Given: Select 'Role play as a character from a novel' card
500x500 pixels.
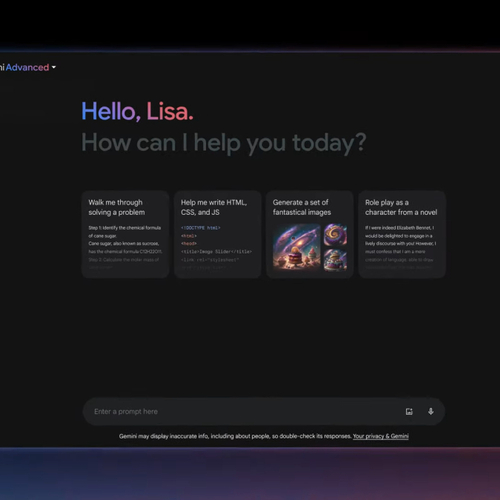Looking at the screenshot, I should point(402,234).
